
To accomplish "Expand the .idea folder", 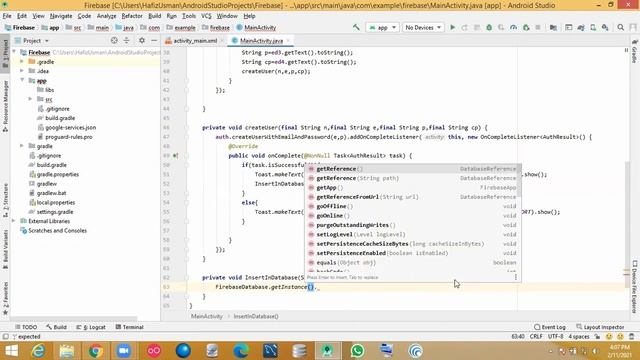I will pos(22,71).
